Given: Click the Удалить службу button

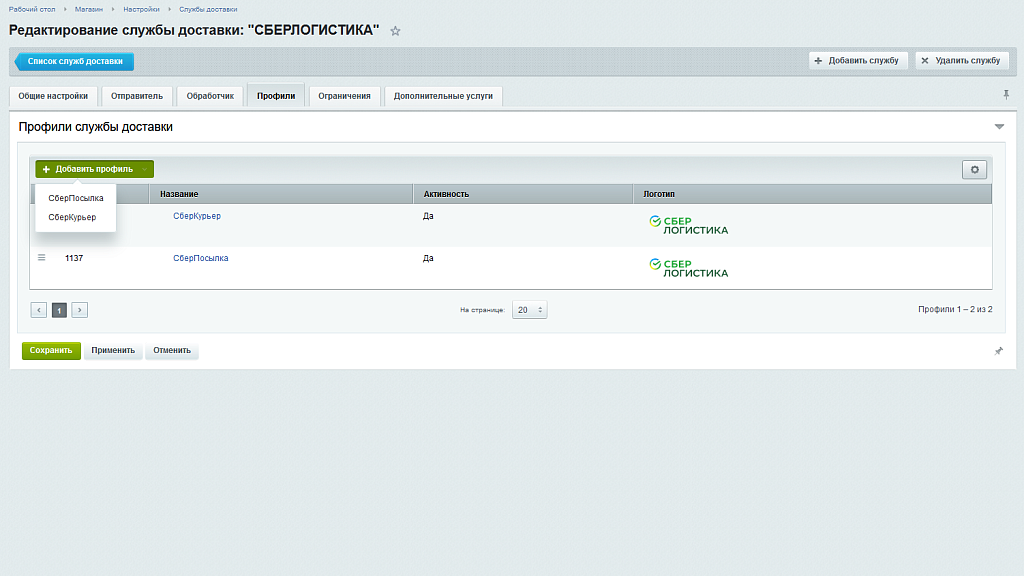Looking at the screenshot, I should pyautogui.click(x=961, y=61).
